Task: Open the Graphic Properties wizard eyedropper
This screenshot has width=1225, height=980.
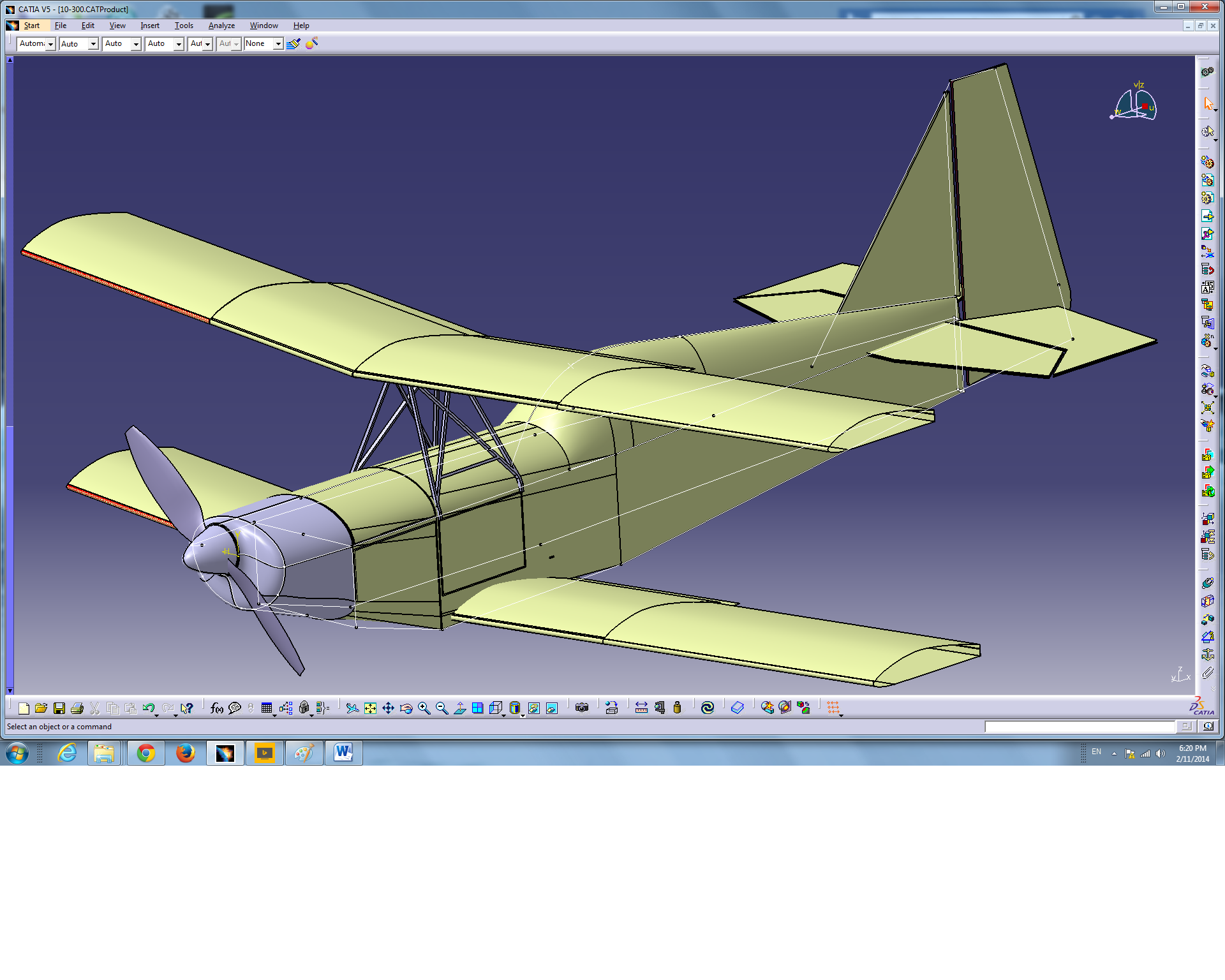Action: point(312,43)
